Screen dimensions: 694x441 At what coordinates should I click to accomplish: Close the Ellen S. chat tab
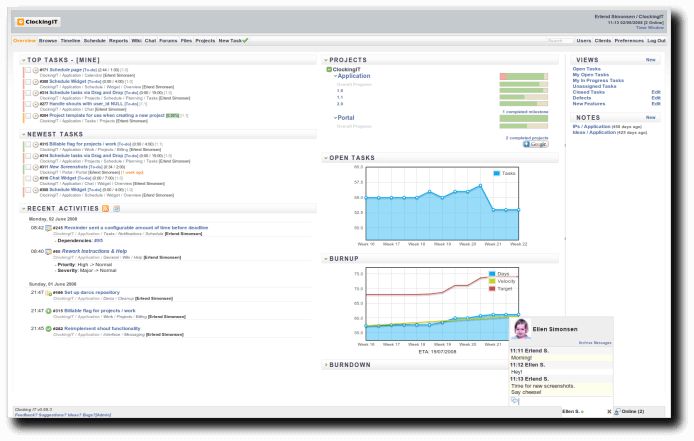pos(609,412)
